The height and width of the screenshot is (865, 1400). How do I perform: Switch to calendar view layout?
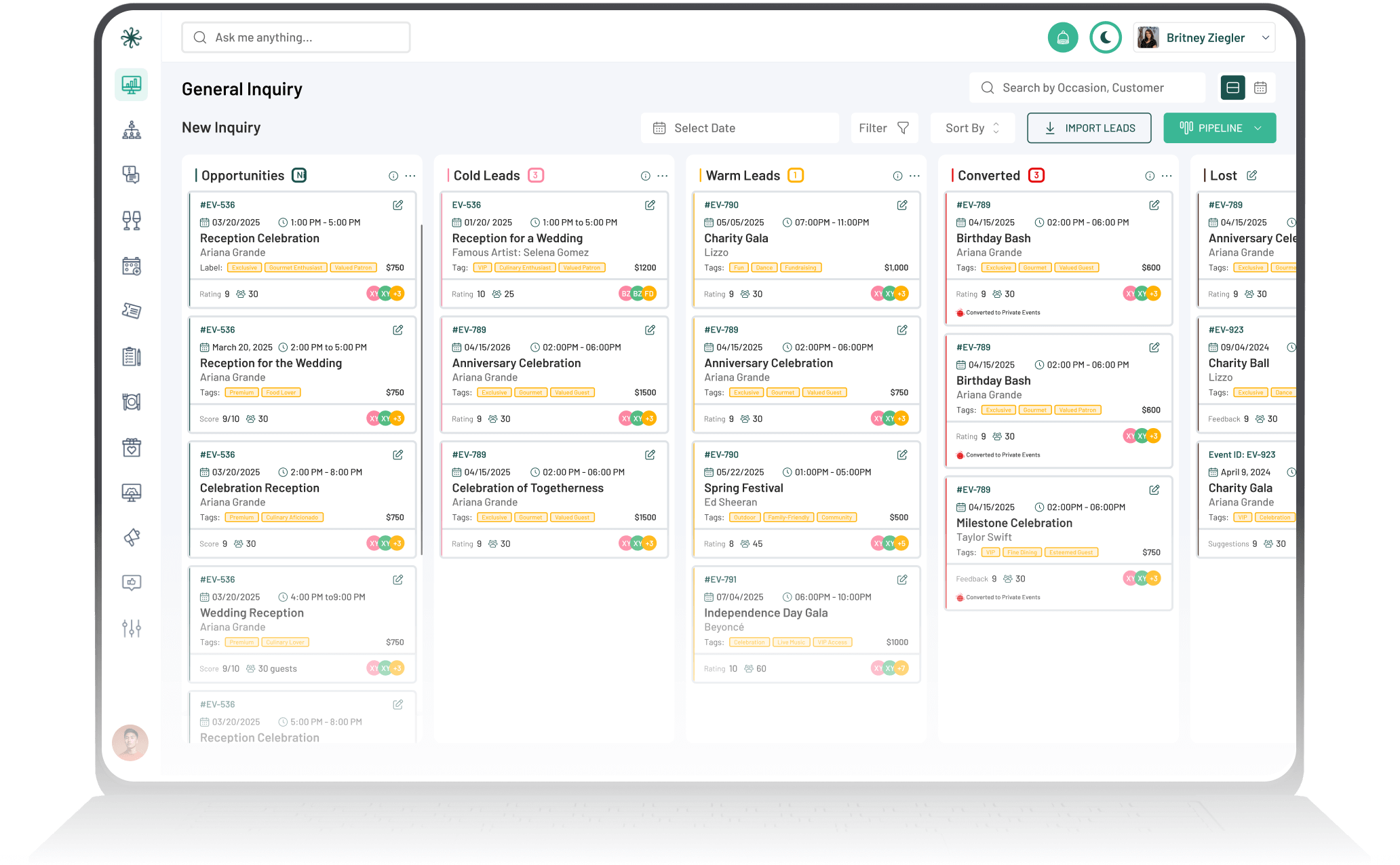point(1260,88)
